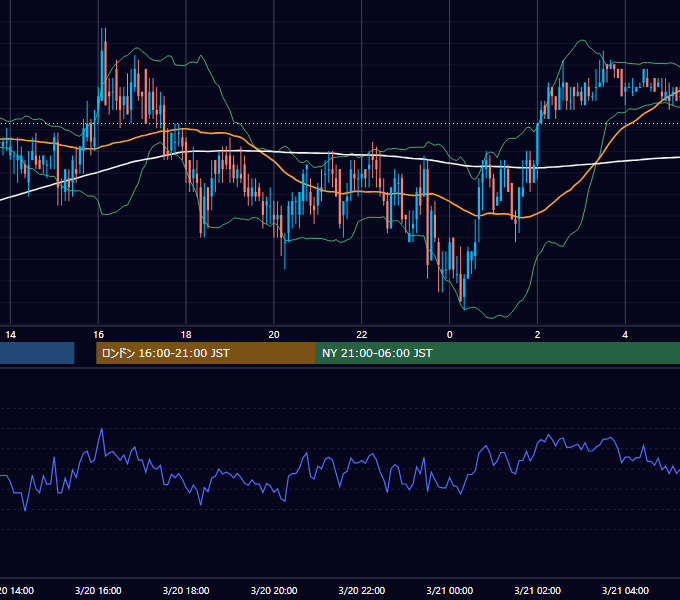Click the 3/20 22:00 date label
680x600 pixels.
[362, 590]
